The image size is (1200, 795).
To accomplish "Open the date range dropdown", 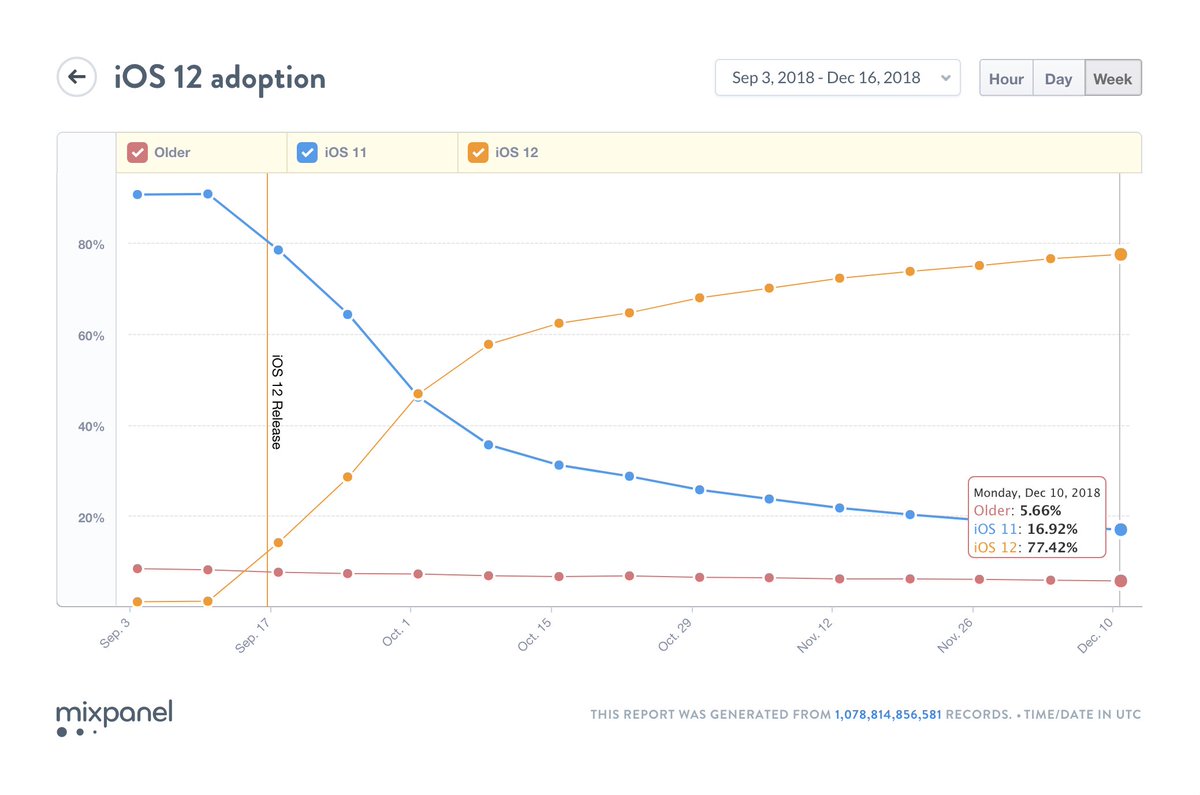I will point(838,78).
